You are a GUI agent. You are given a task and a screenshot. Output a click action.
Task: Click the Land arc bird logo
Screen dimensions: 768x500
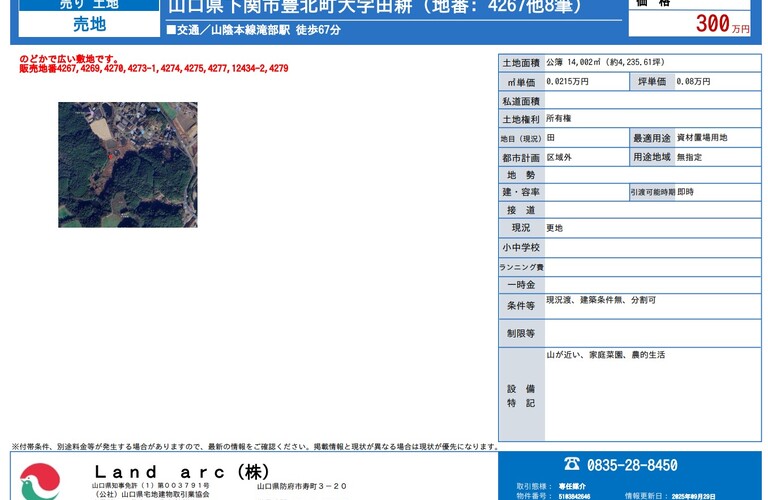[40, 481]
